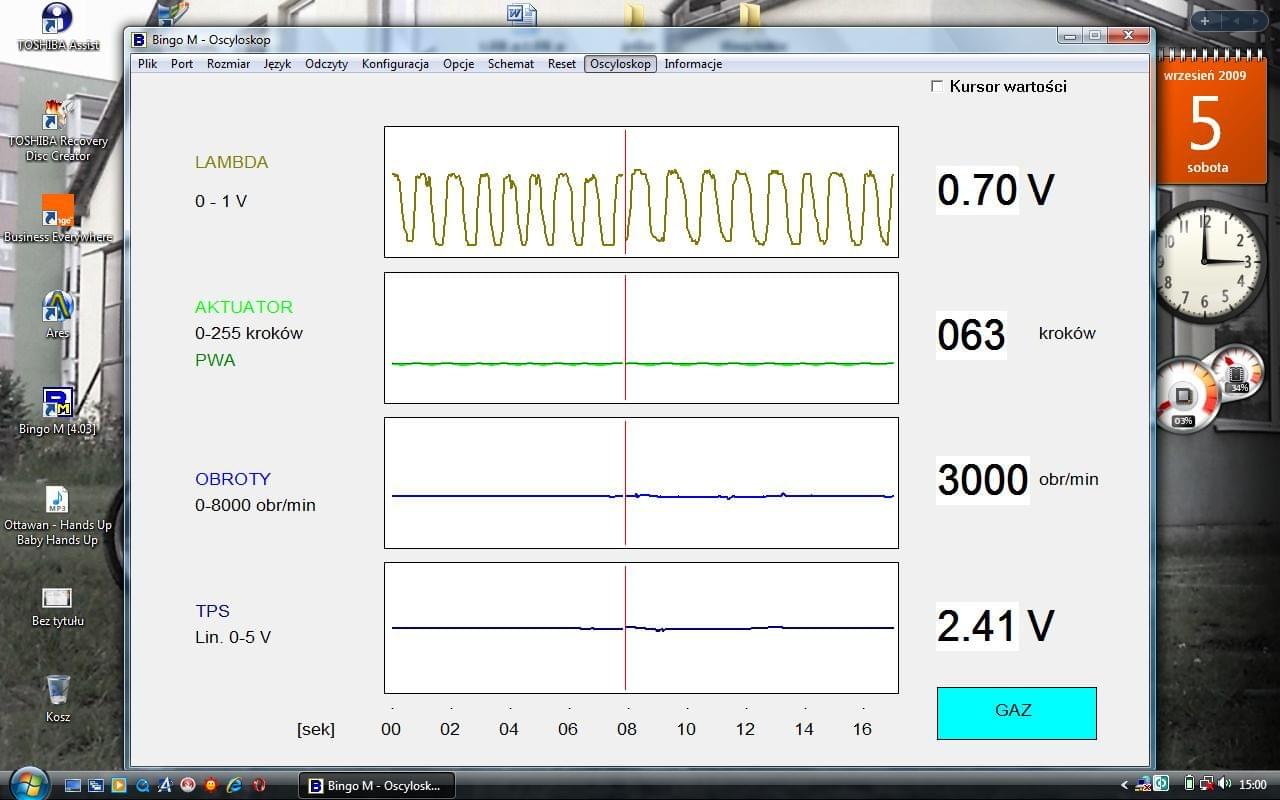1280x800 pixels.
Task: Click the analog clock gadget
Action: (x=1204, y=261)
